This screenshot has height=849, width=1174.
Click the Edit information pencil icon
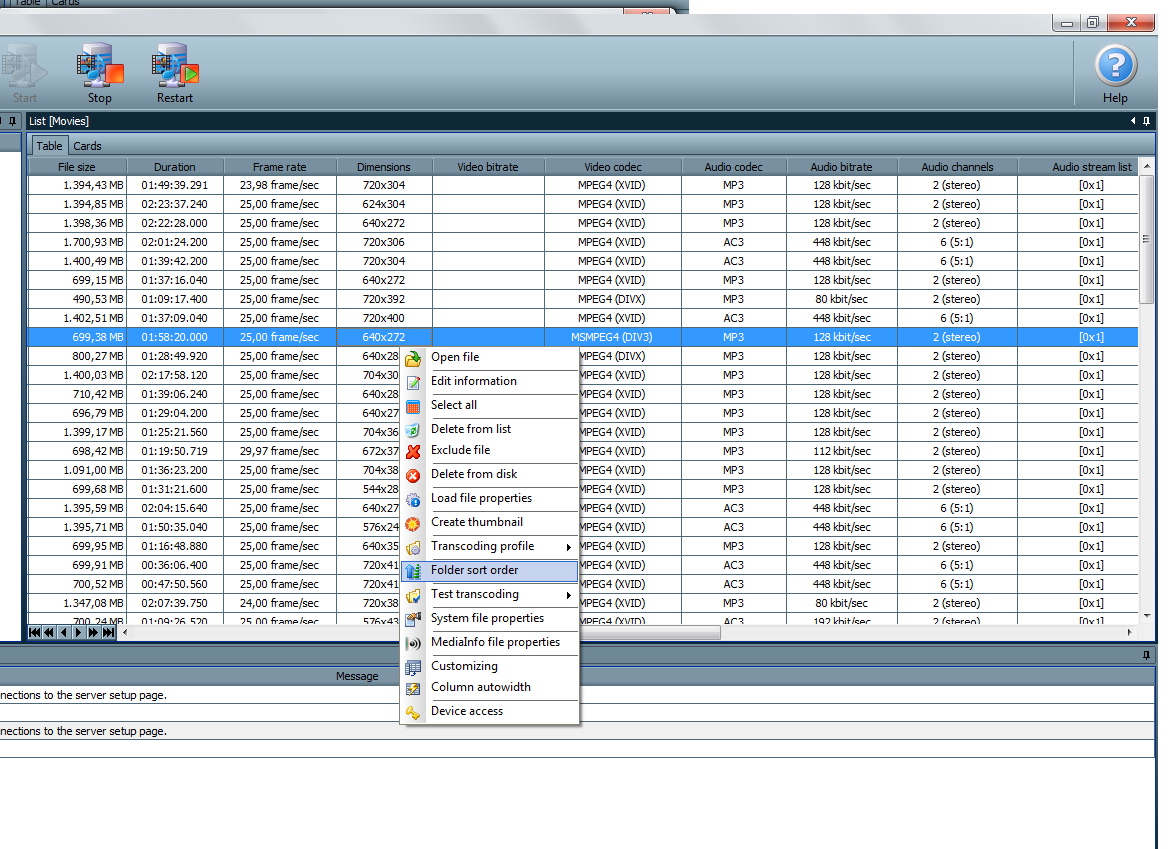click(413, 383)
